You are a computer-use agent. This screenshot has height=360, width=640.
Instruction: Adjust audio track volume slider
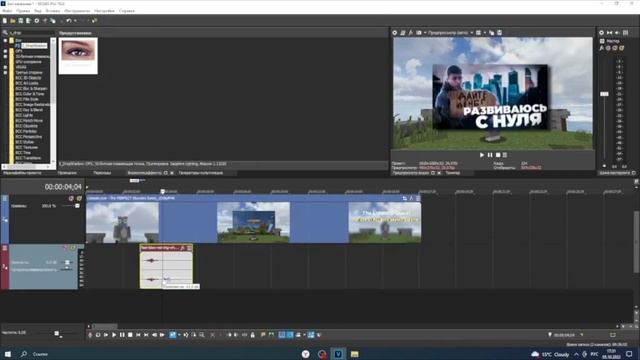(67, 262)
